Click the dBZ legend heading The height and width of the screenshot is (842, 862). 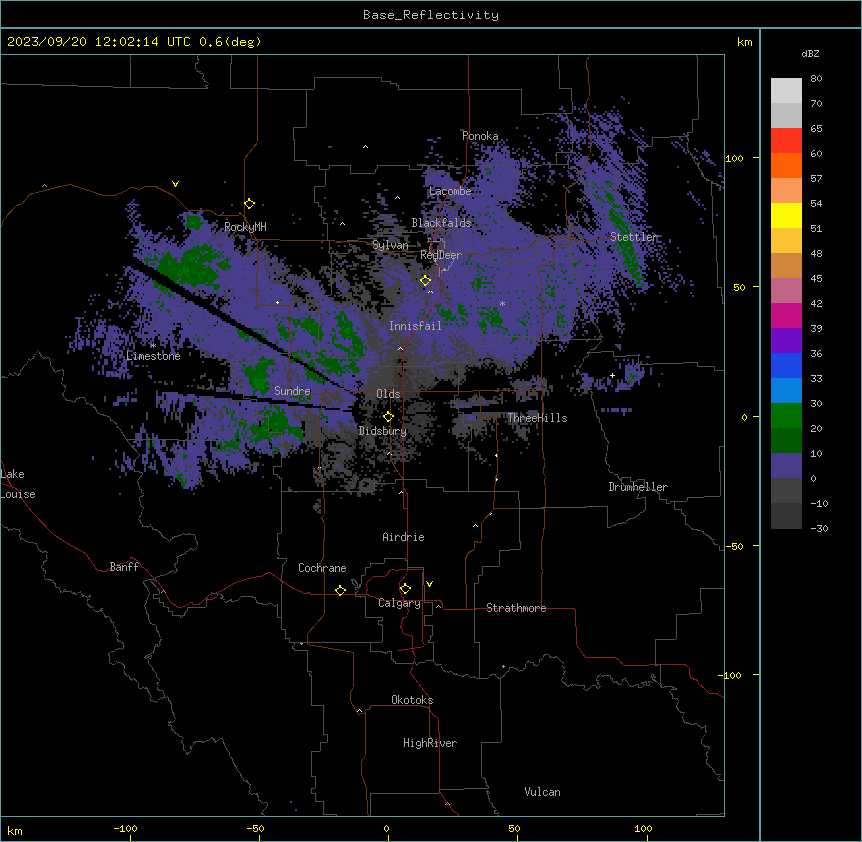pos(810,54)
